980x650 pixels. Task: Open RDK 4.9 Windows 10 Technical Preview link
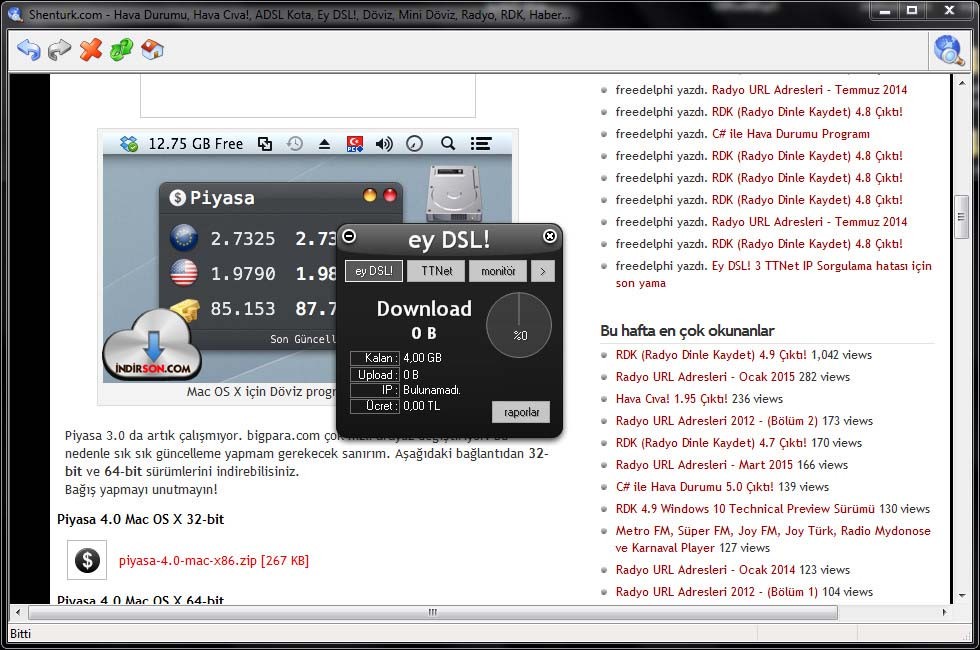[x=745, y=509]
